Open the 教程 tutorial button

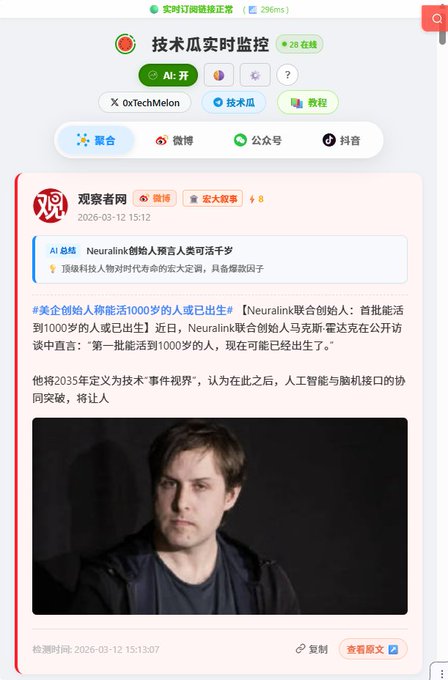(x=308, y=103)
